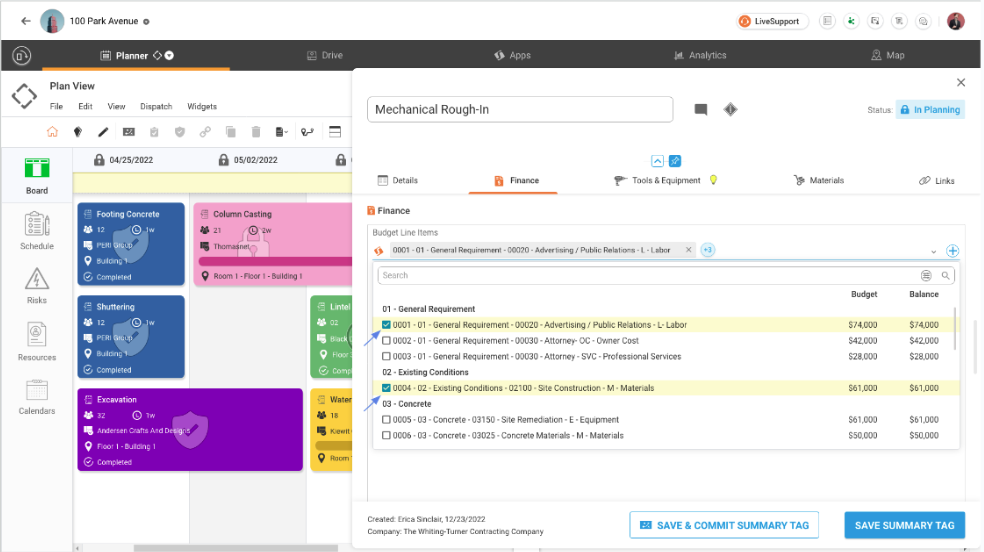
Task: Open the View menu
Action: point(116,106)
